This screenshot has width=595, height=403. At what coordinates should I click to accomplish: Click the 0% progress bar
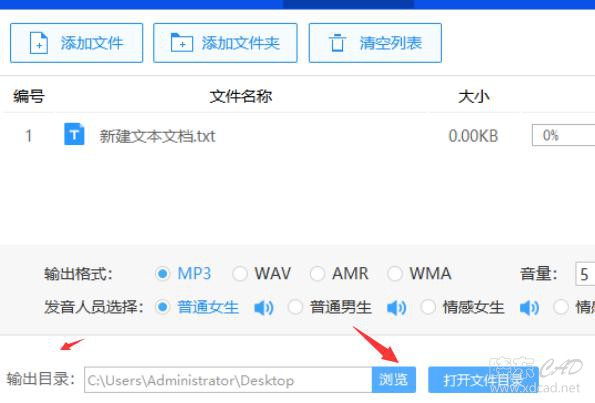564,135
